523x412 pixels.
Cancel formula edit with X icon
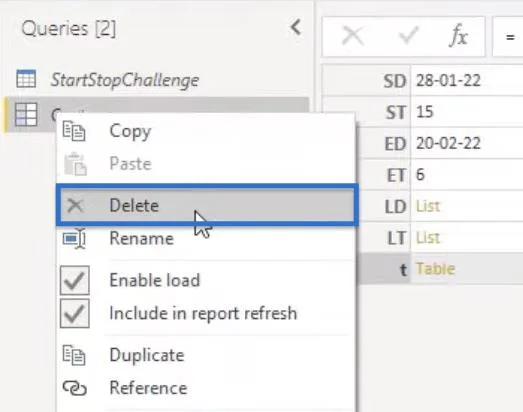tap(353, 36)
